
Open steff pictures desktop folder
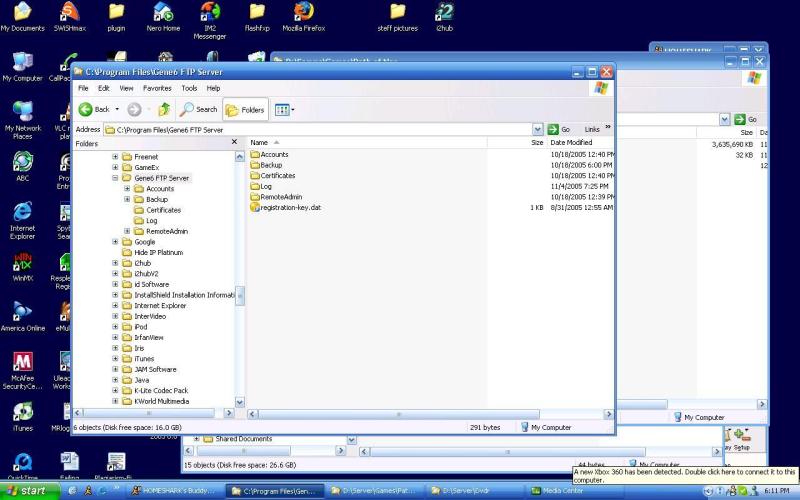(397, 16)
